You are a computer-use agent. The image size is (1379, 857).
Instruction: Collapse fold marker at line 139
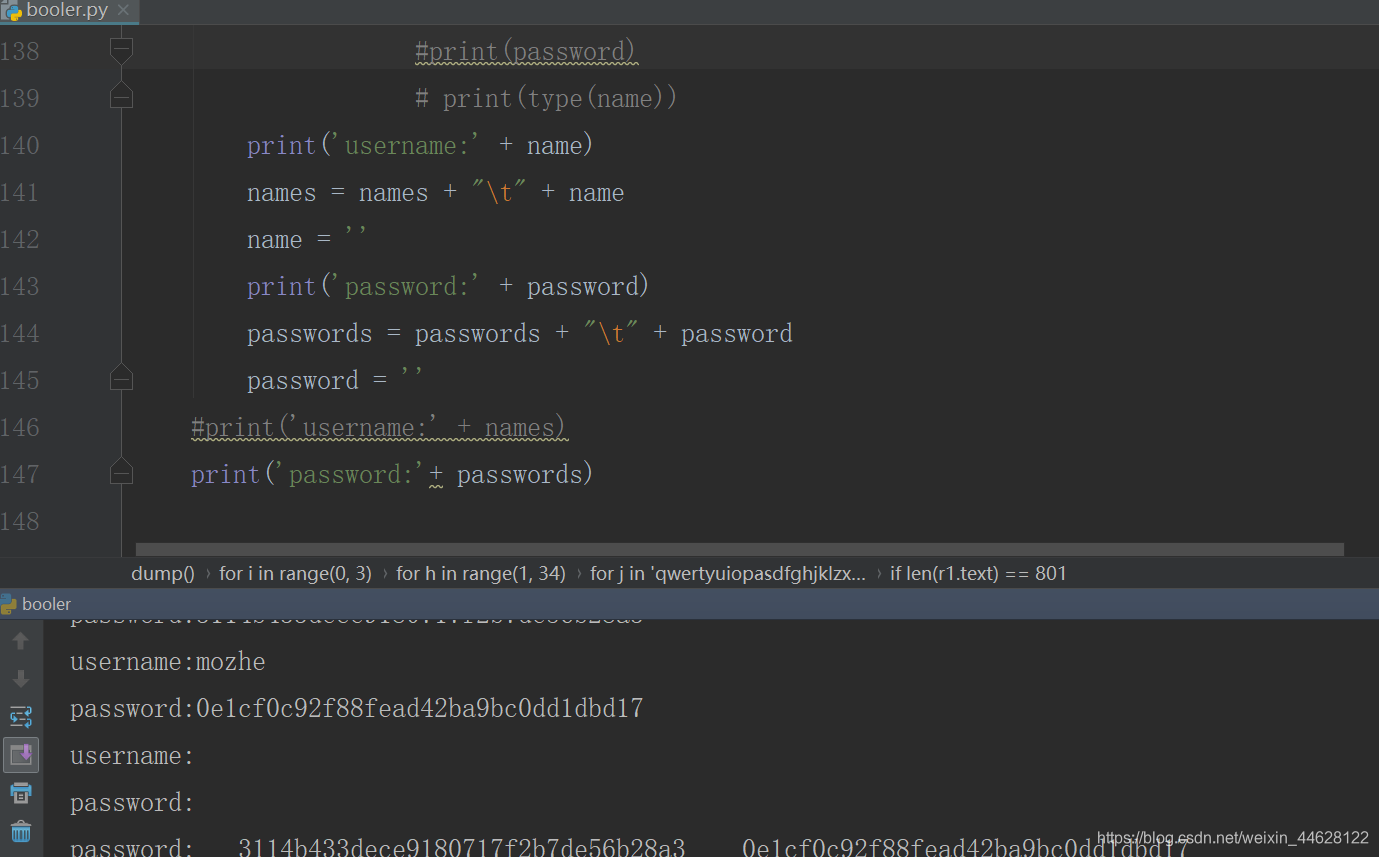(x=121, y=97)
